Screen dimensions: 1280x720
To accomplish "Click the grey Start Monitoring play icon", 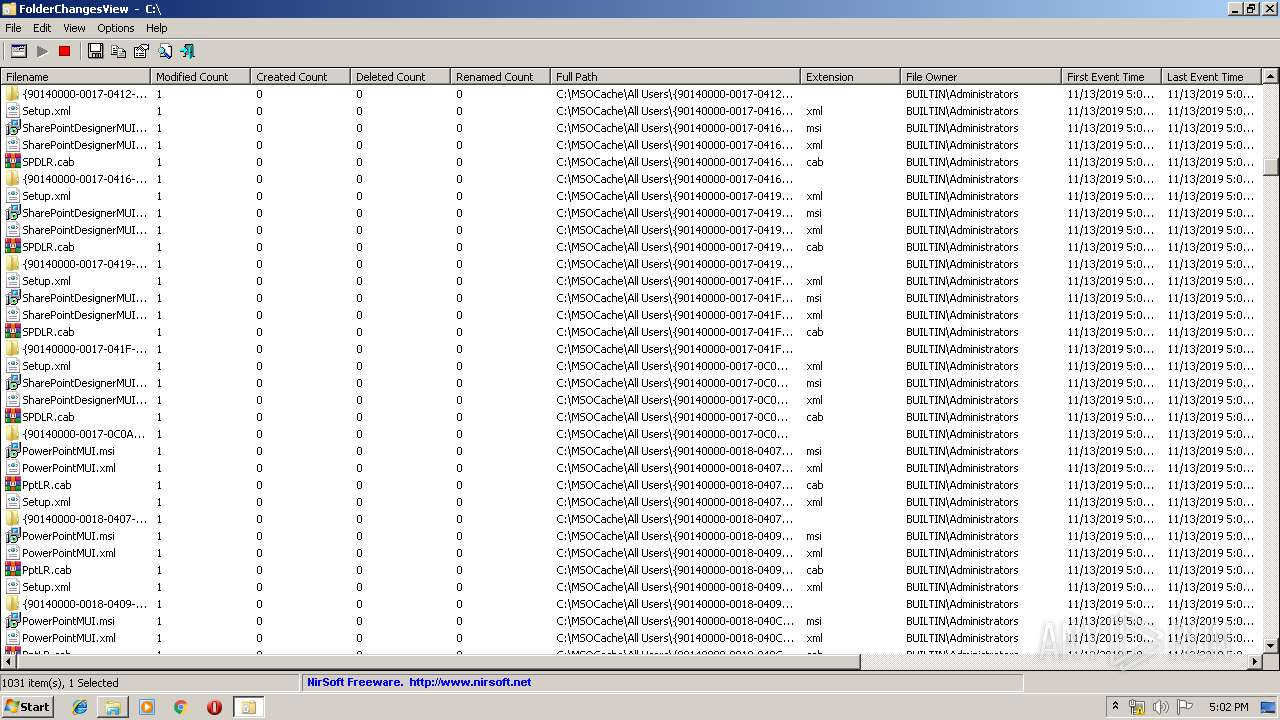I will pos(42,51).
